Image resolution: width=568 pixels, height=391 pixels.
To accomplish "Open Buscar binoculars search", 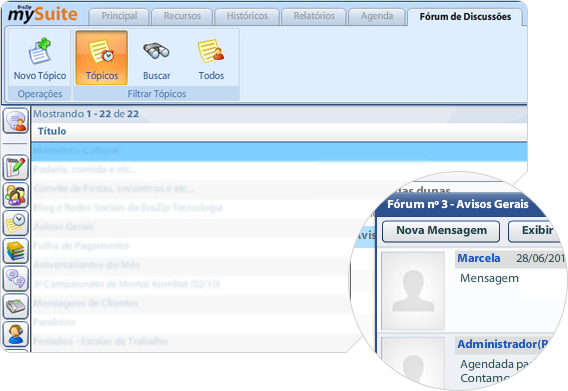I will 156,58.
